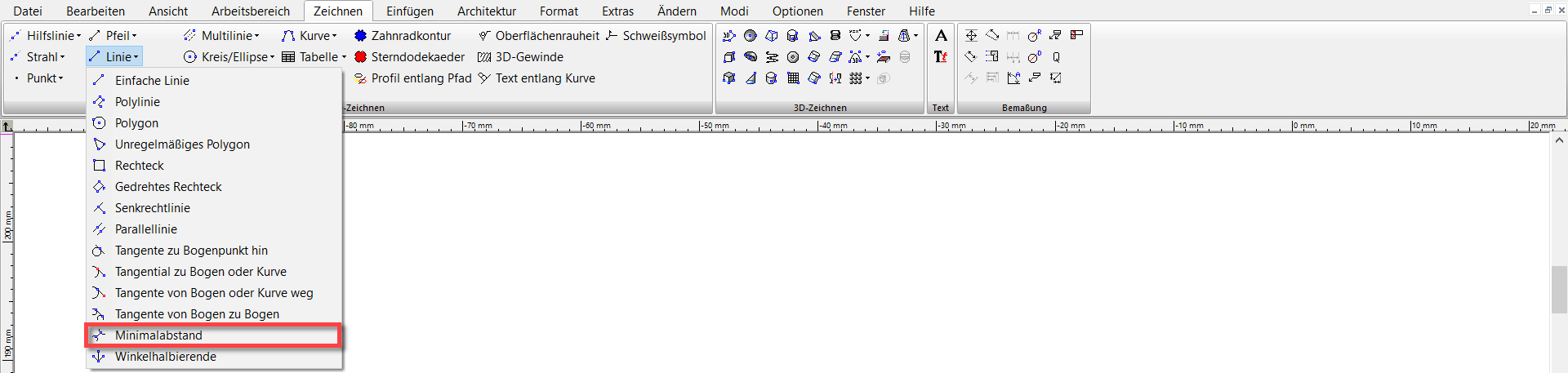The image size is (1568, 373).
Task: Open the Architektur tab
Action: [487, 11]
